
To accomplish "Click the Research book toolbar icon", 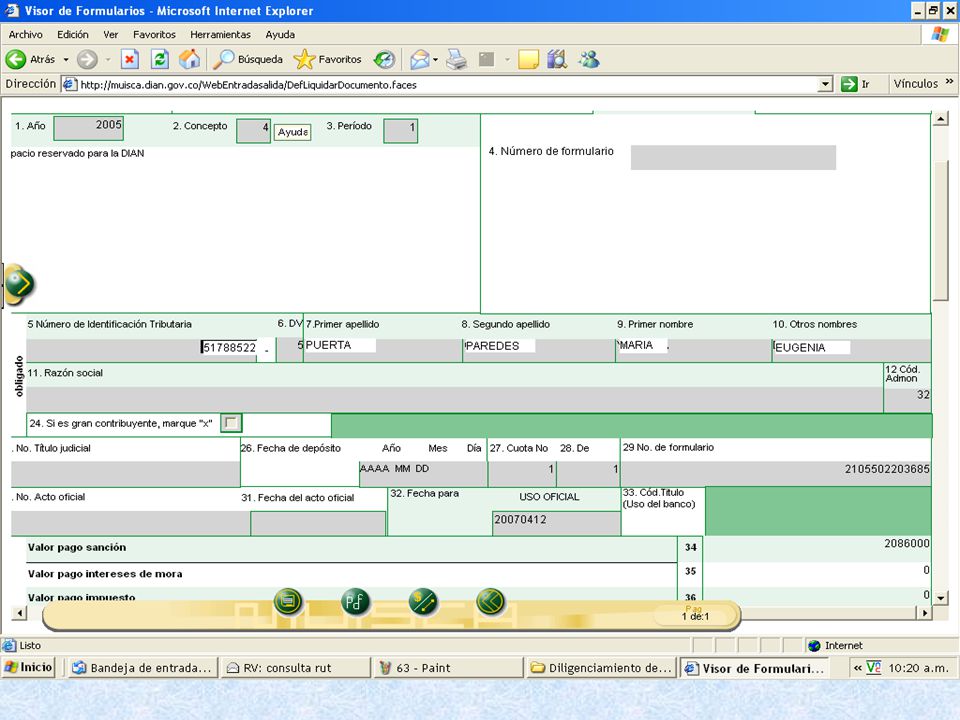I will tap(557, 59).
